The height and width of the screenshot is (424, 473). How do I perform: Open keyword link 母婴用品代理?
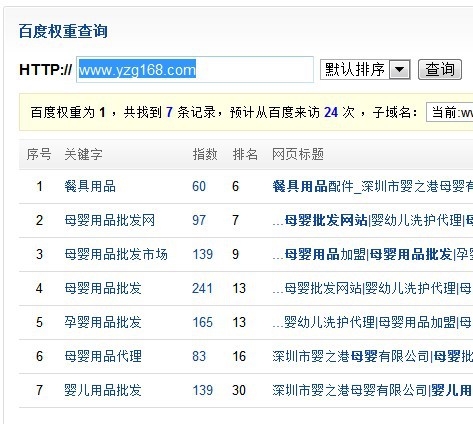point(103,356)
